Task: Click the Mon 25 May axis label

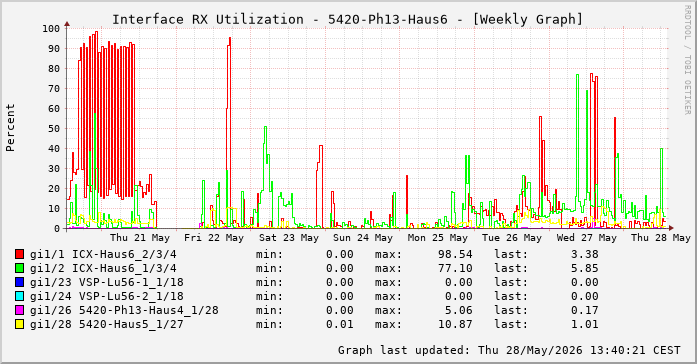Action: (x=438, y=238)
